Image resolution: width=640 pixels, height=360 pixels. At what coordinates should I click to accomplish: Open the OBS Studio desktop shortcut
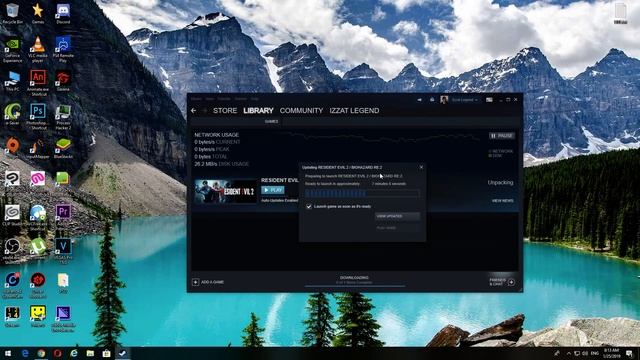click(13, 250)
